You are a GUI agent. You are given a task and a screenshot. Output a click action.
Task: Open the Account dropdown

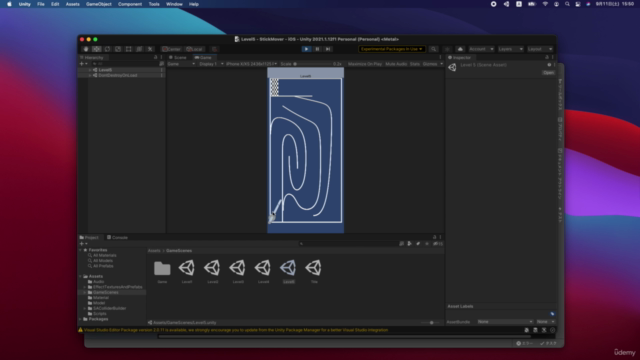coord(481,49)
